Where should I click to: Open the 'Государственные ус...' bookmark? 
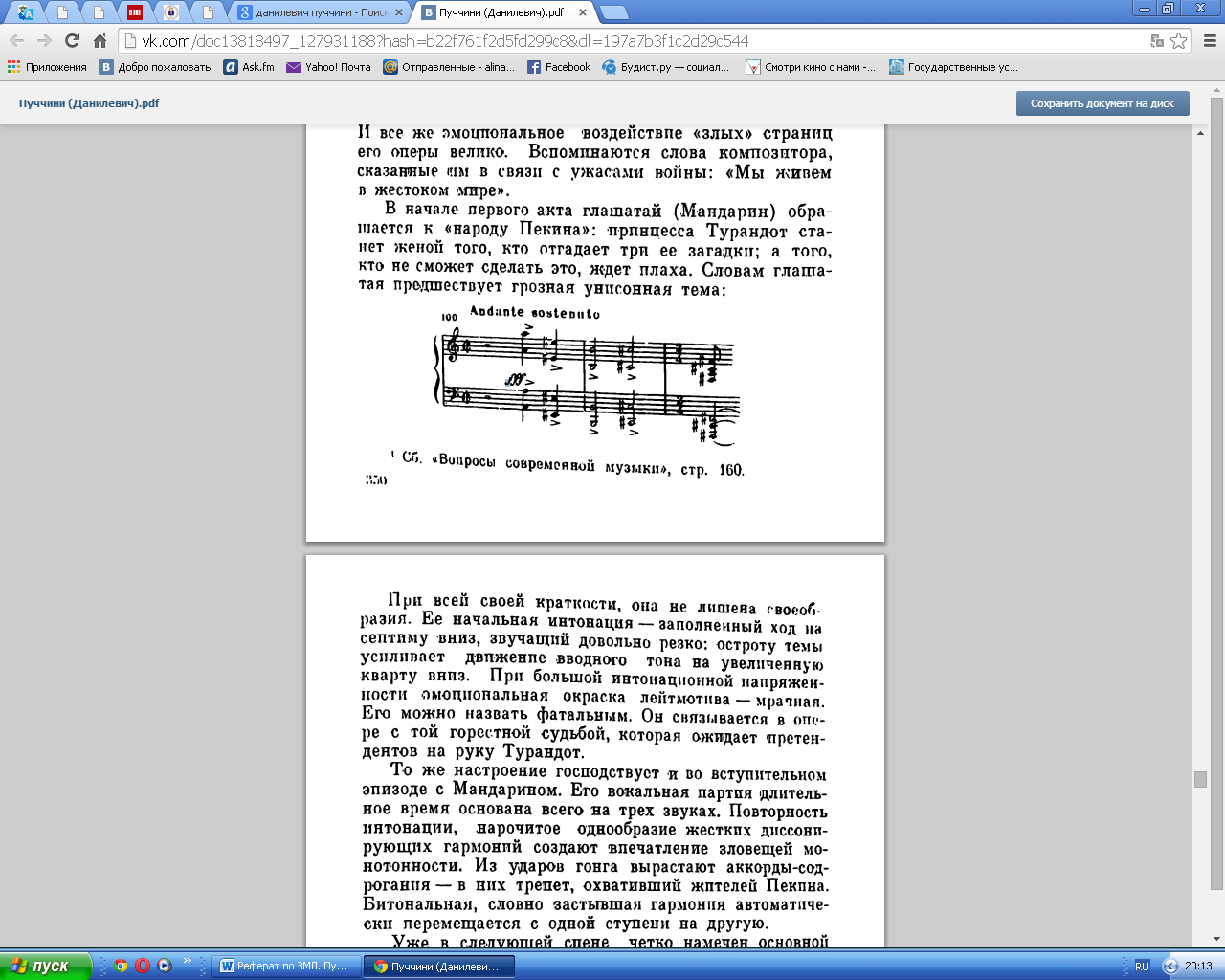click(953, 67)
